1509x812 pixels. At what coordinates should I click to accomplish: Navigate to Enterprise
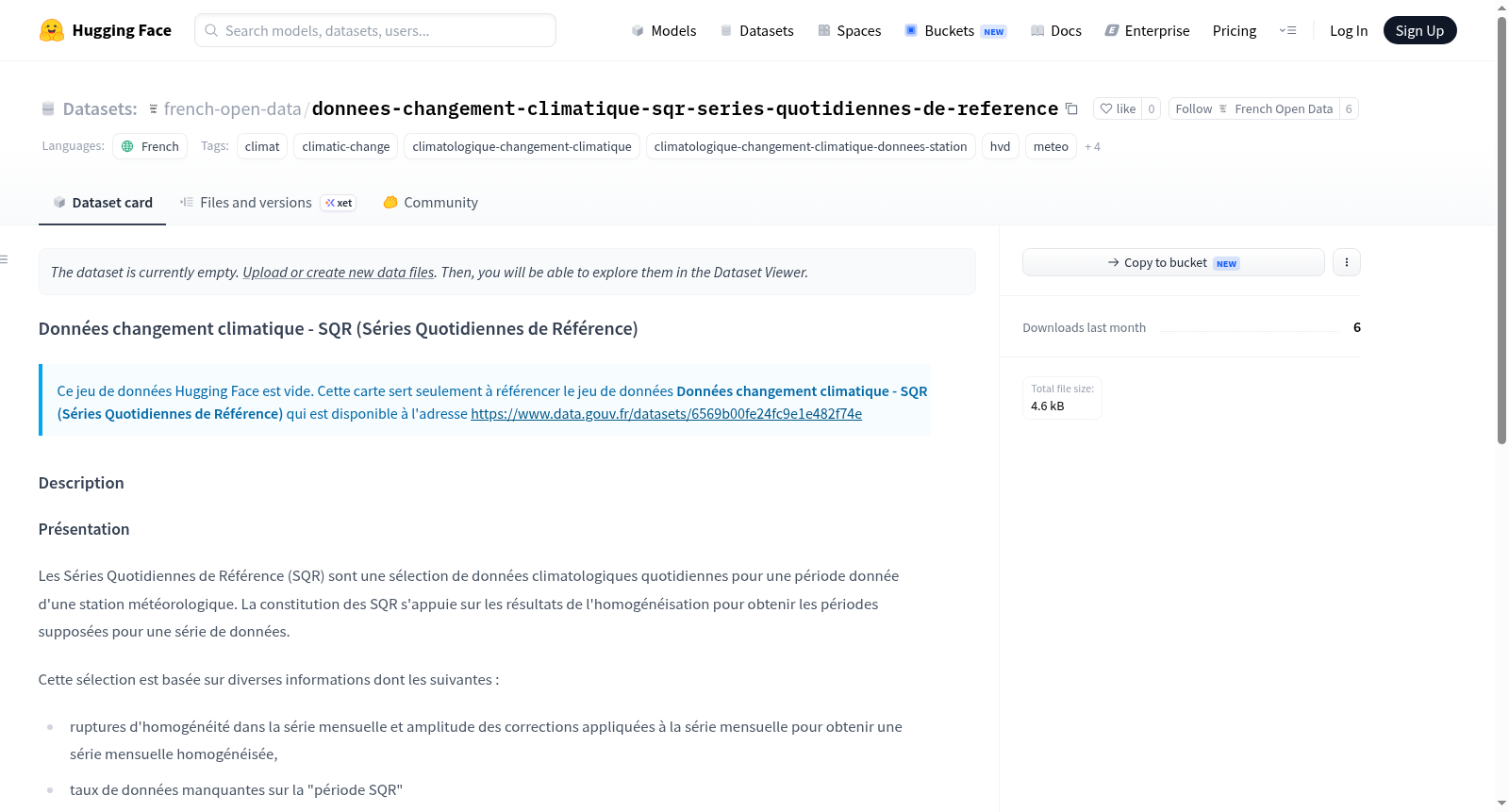pyautogui.click(x=1147, y=30)
